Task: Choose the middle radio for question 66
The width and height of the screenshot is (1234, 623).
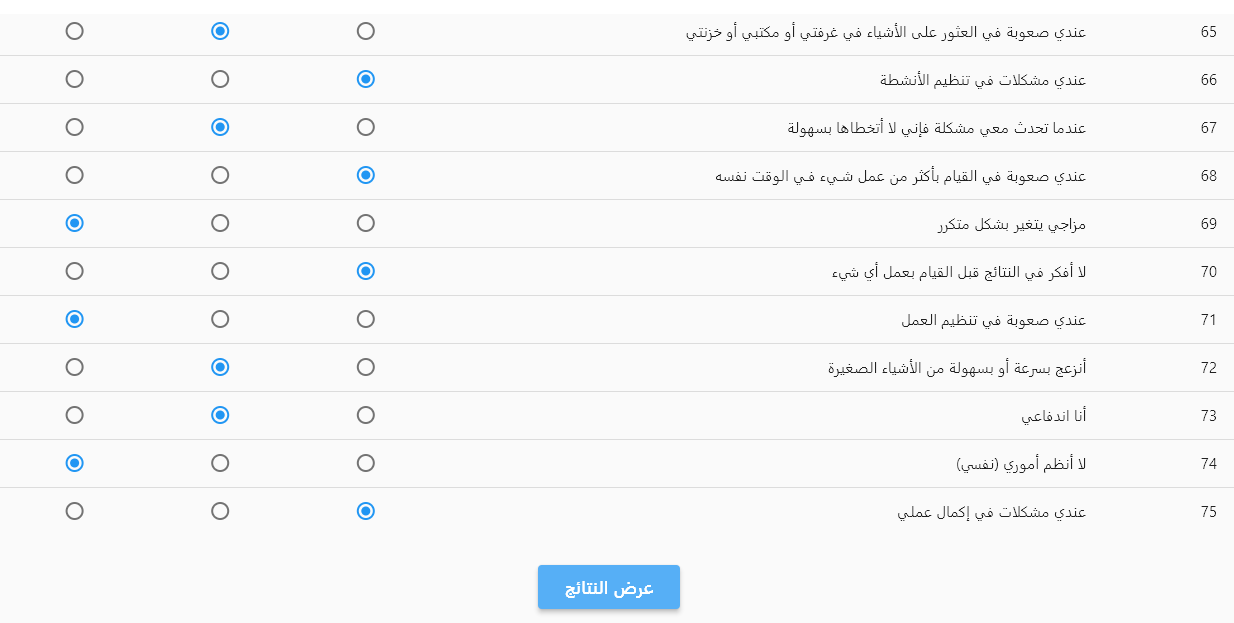Action: point(220,79)
